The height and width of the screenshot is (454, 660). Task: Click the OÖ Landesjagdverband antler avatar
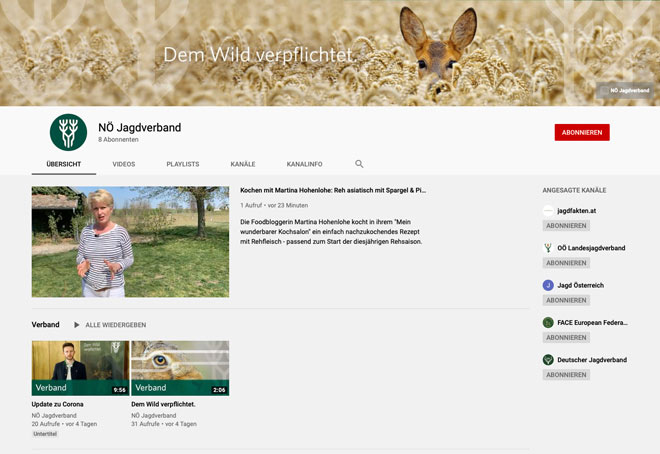(548, 248)
